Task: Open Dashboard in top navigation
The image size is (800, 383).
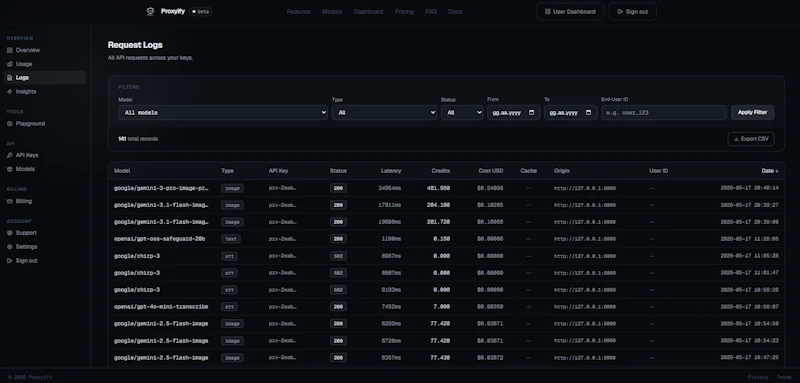Action: coord(368,11)
